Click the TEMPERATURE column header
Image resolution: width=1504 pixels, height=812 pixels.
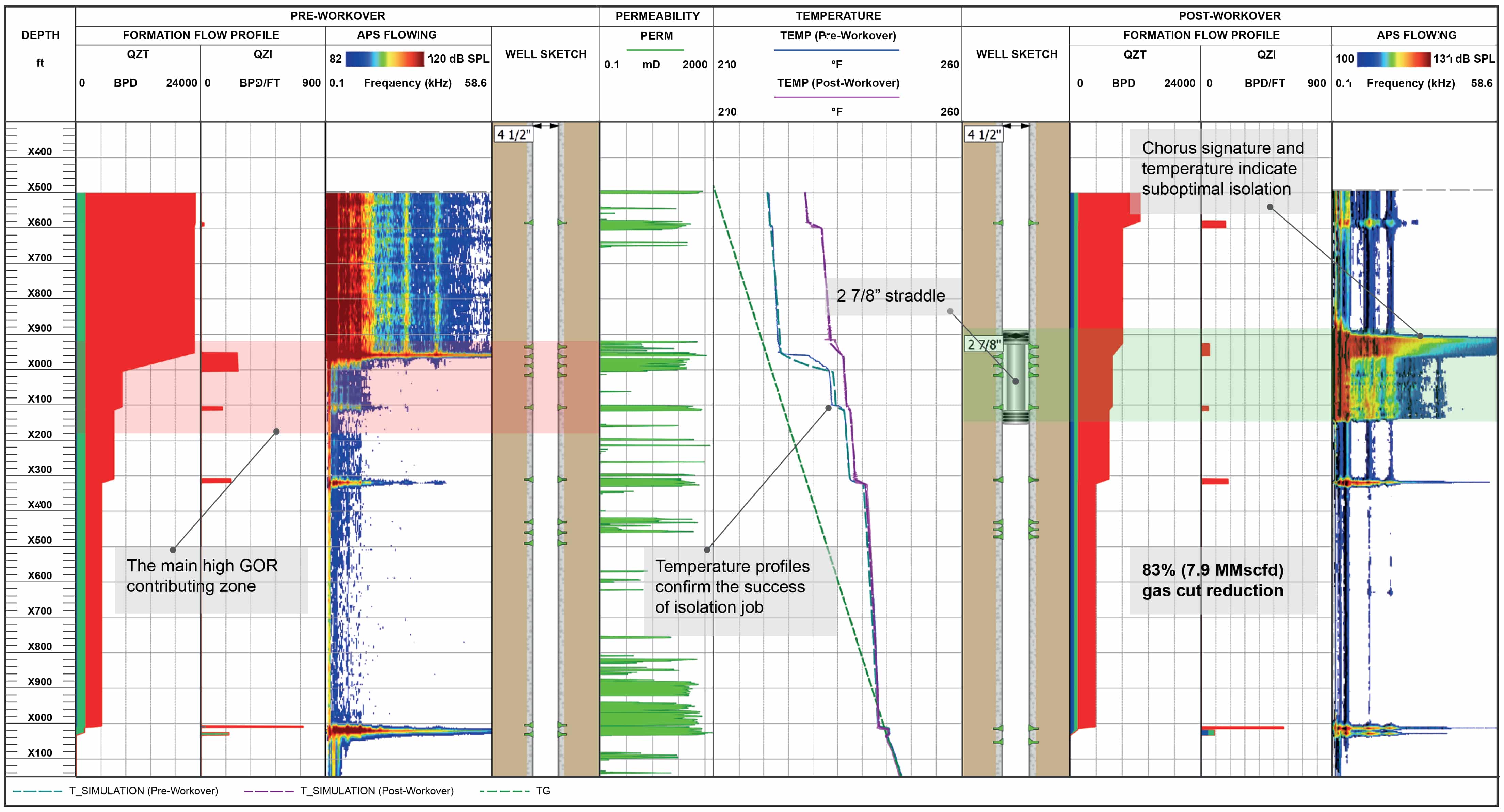(838, 16)
